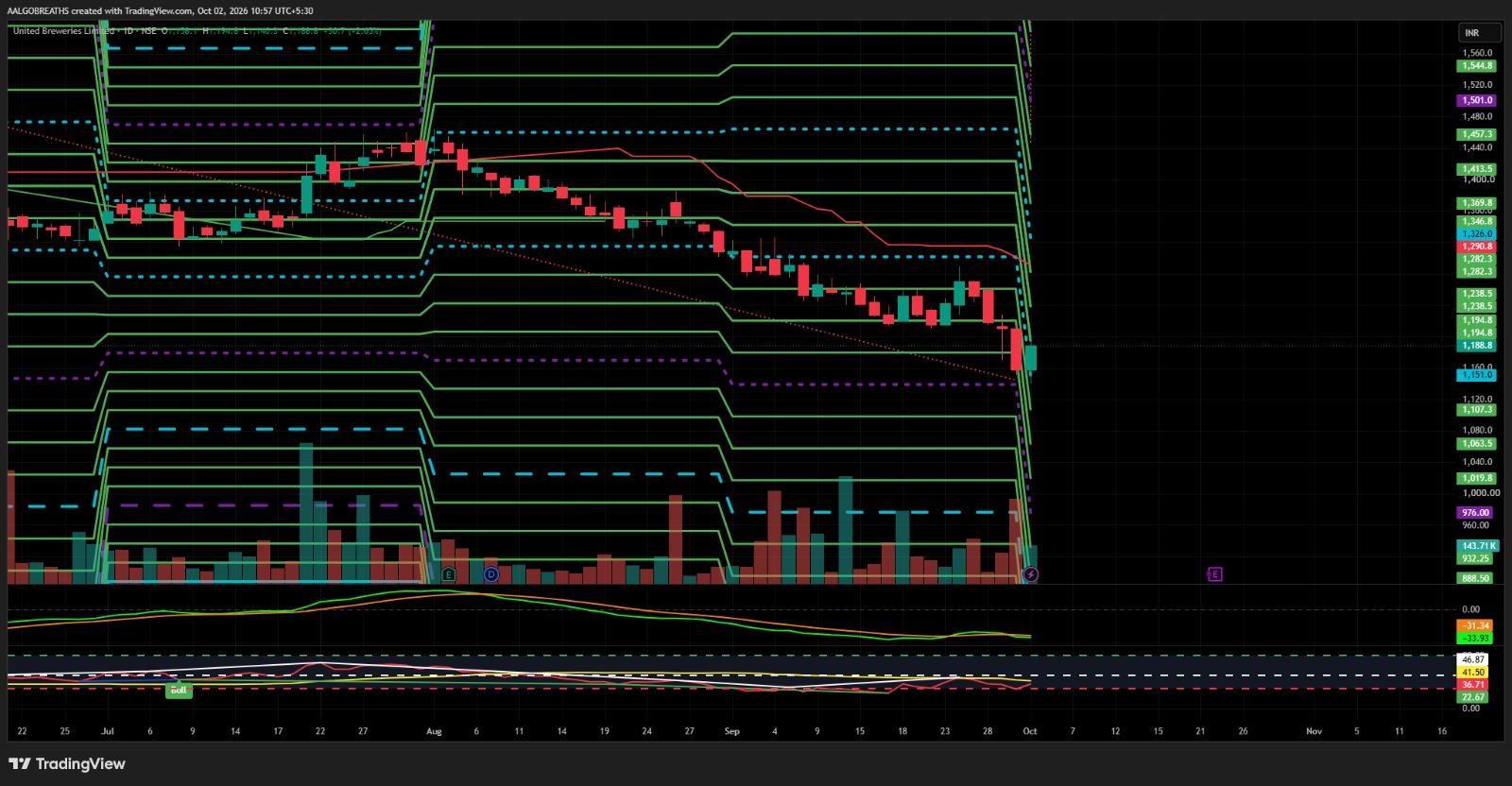The height and width of the screenshot is (786, 1512).
Task: Click the 1,413.5 price label
Action: (x=1476, y=169)
